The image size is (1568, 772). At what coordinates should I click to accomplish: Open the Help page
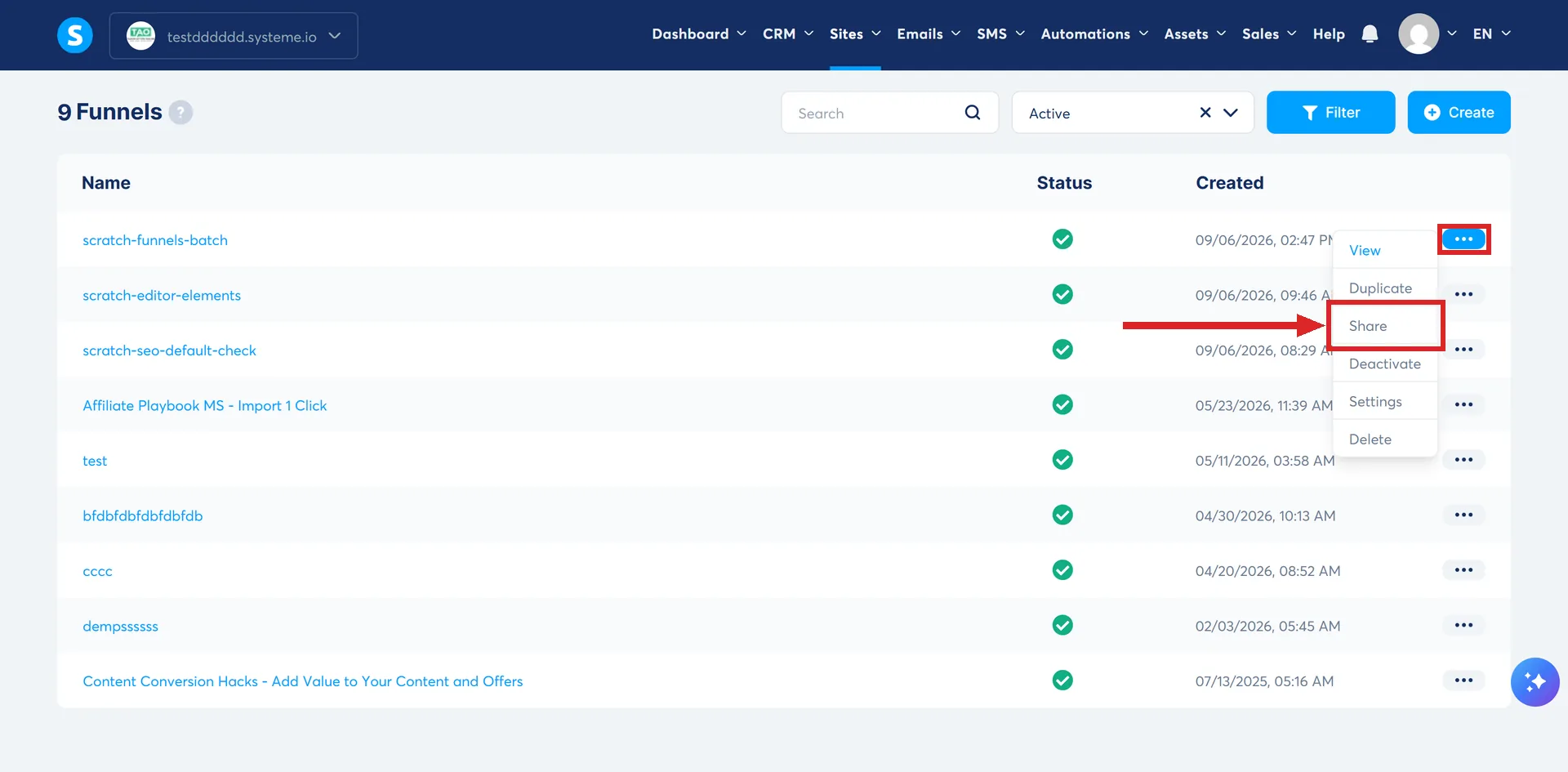pos(1329,33)
